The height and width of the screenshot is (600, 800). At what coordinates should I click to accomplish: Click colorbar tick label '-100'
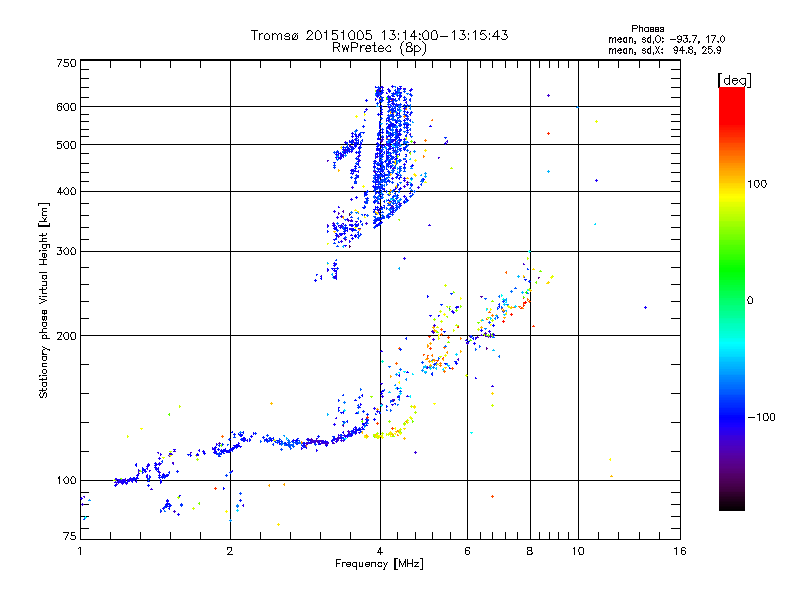(x=761, y=417)
